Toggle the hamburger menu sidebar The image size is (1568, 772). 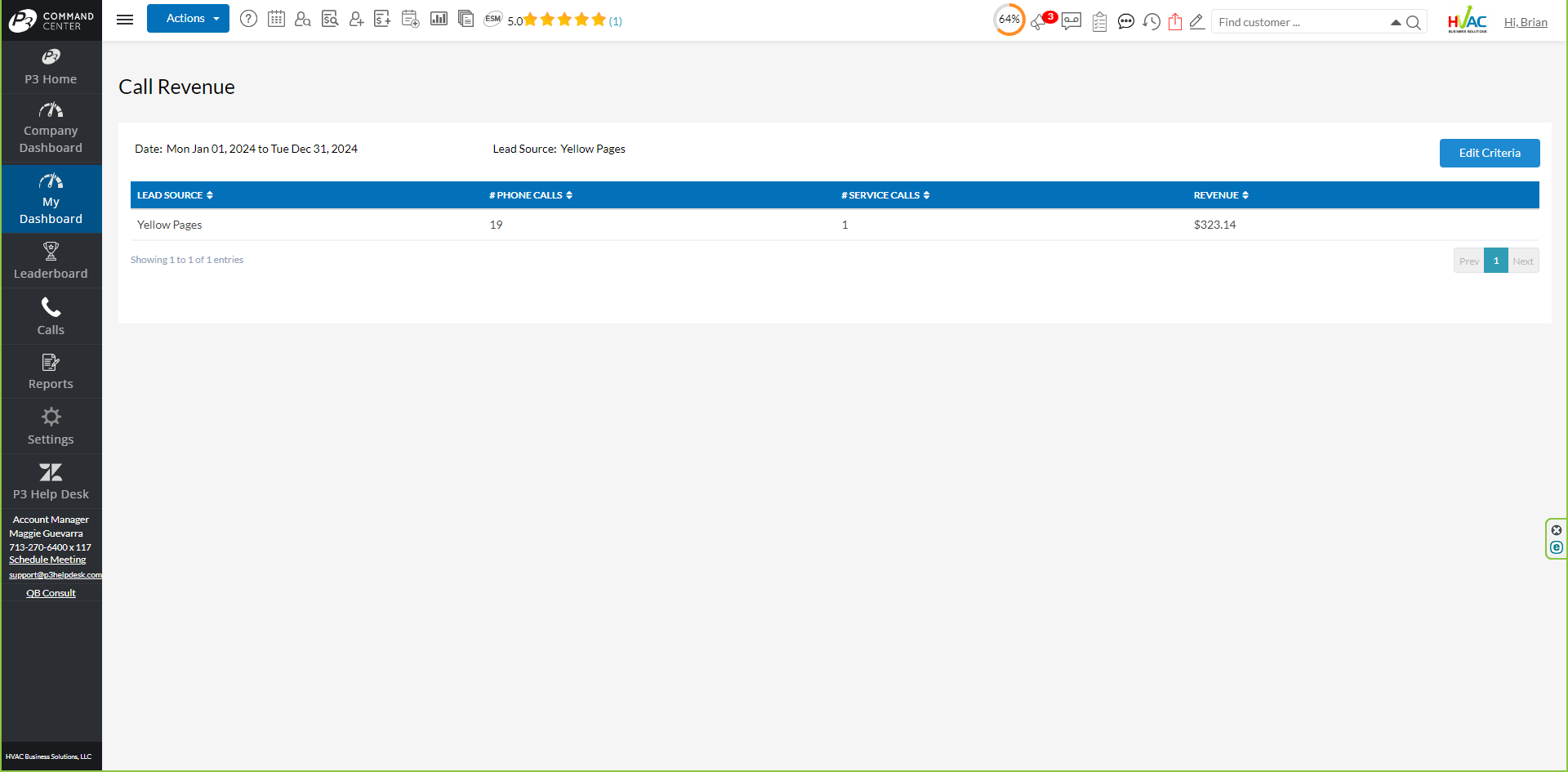(x=125, y=20)
